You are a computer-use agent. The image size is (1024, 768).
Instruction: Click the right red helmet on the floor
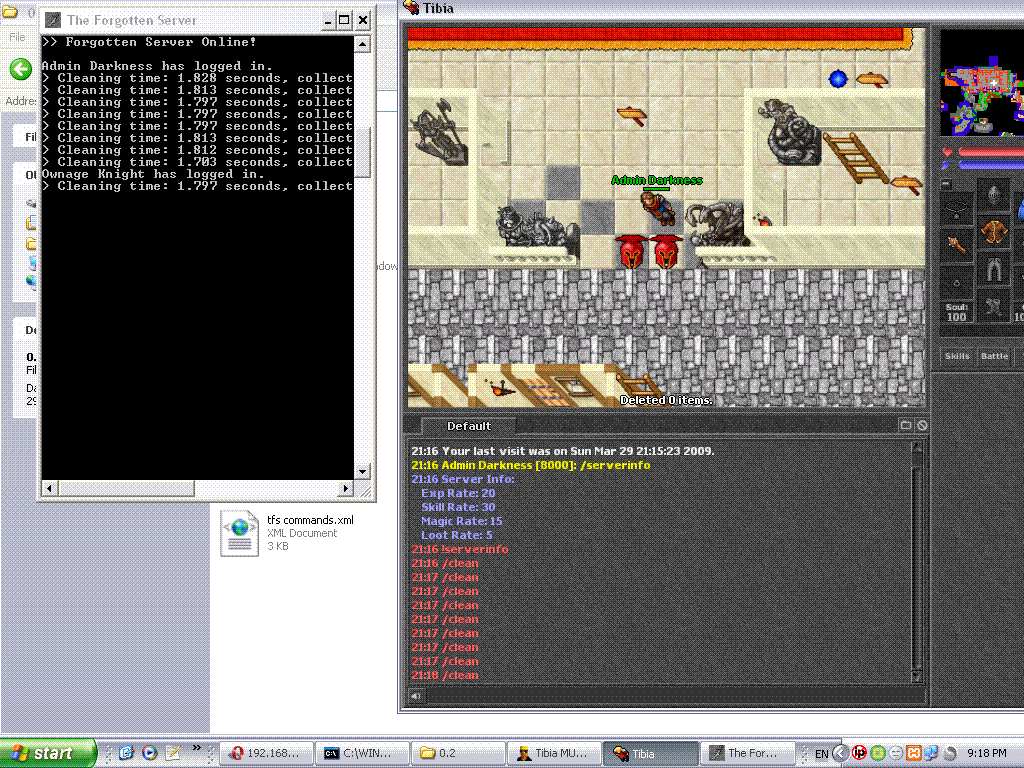[x=665, y=251]
